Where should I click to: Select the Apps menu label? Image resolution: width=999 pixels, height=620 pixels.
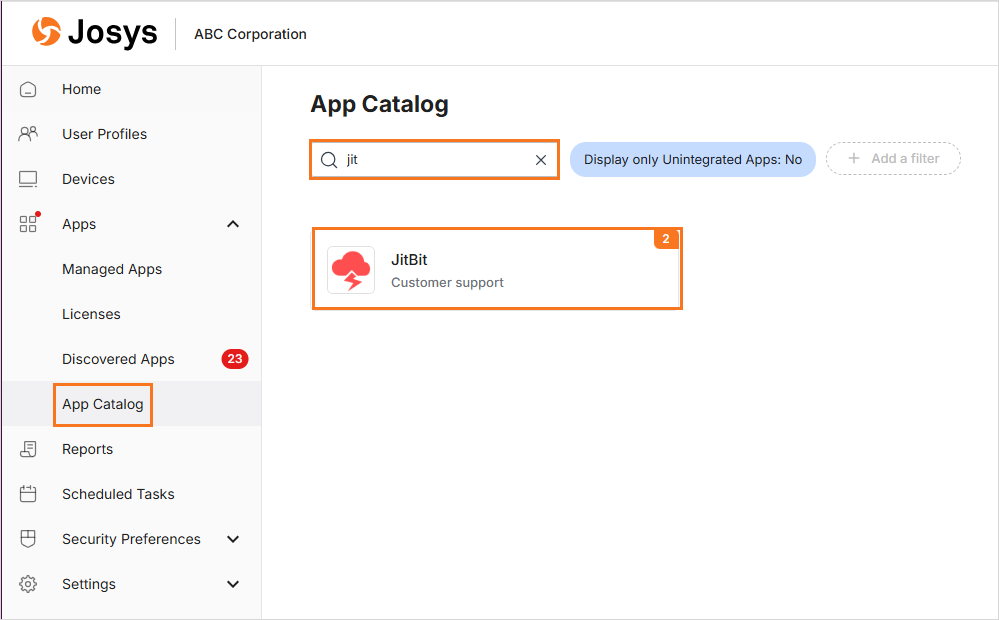coord(79,224)
